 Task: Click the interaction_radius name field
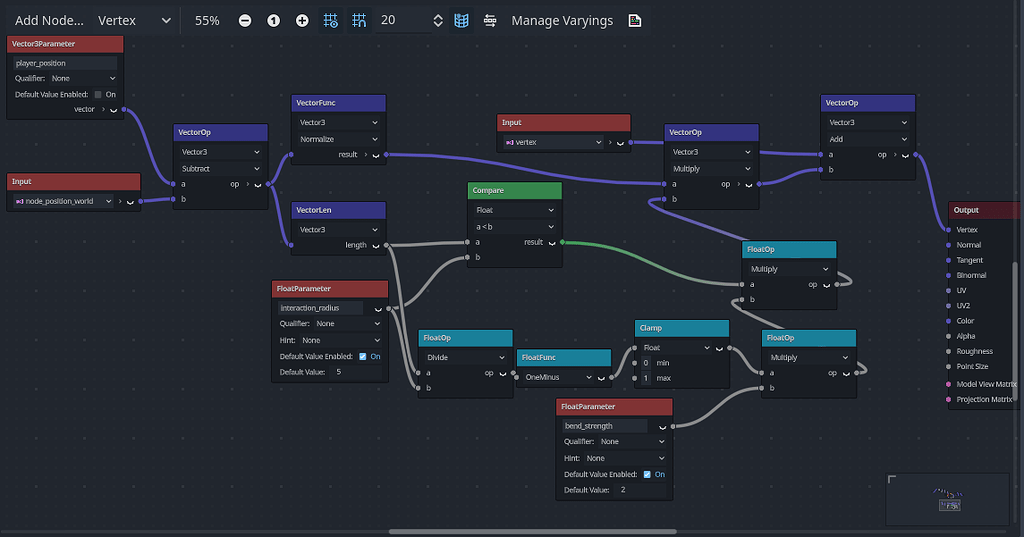point(321,308)
